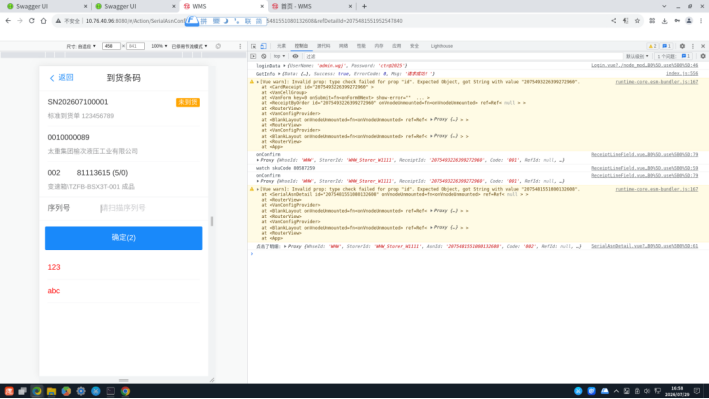Viewport: 709px width, 399px height.
Task: Switch to the Lighthouse DevTools tab
Action: pyautogui.click(x=441, y=46)
